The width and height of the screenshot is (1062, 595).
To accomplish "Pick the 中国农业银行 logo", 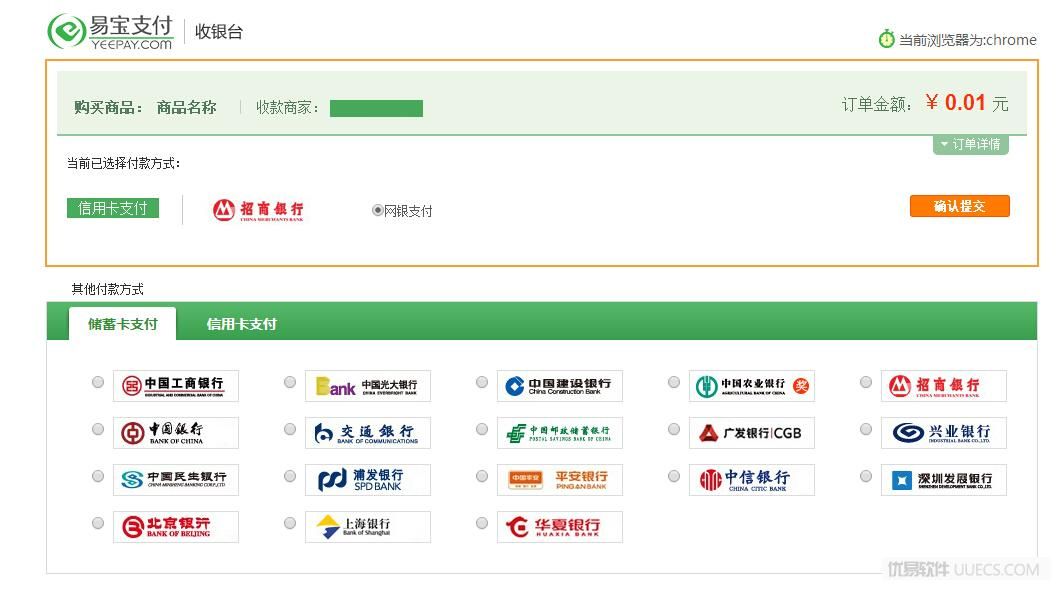I will [752, 386].
